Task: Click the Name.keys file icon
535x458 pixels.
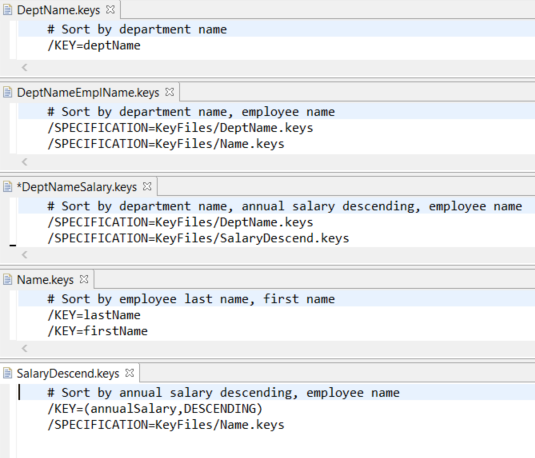Action: [8, 280]
